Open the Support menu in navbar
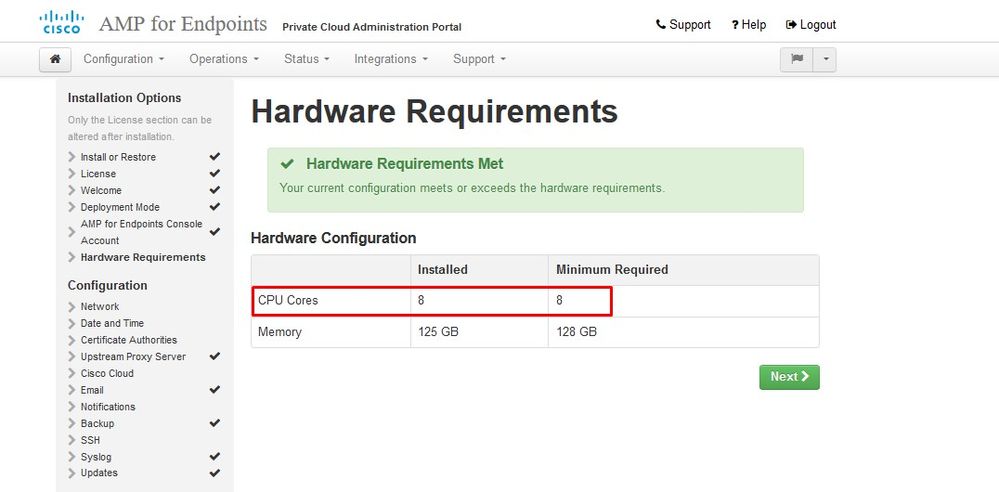The width and height of the screenshot is (999, 492). (479, 59)
